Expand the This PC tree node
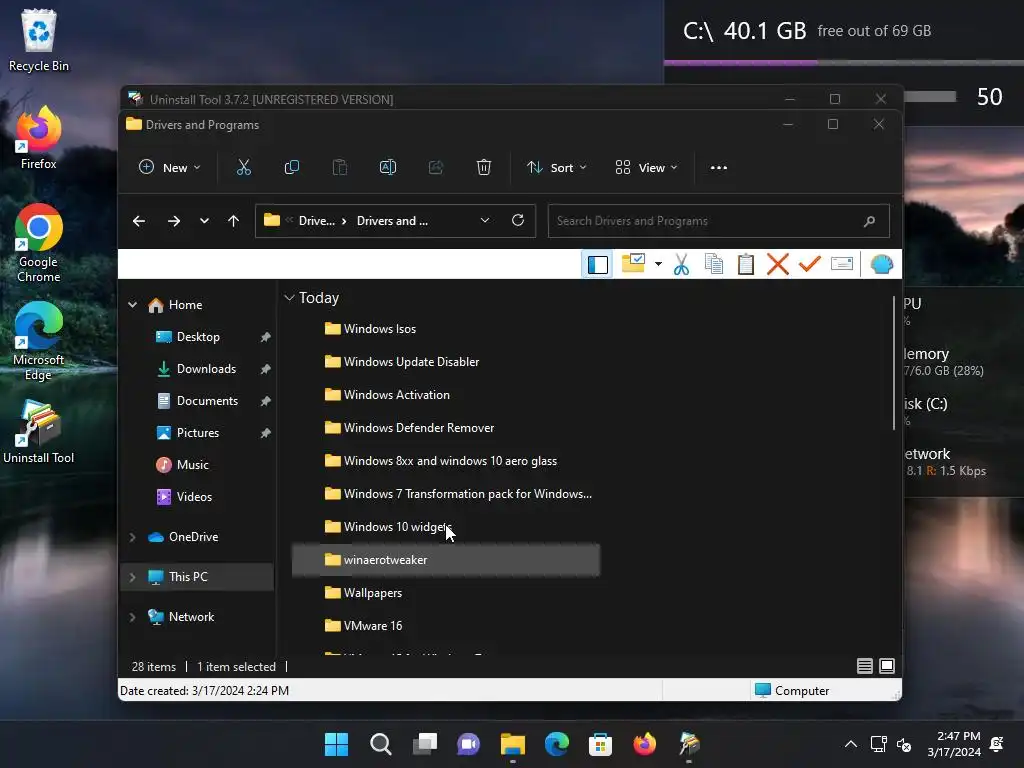 point(133,577)
